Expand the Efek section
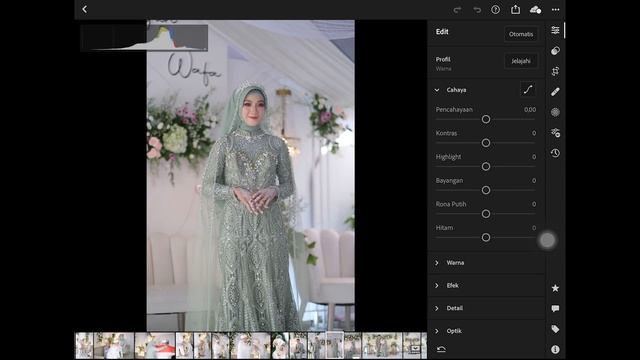This screenshot has width=640, height=360. click(437, 286)
